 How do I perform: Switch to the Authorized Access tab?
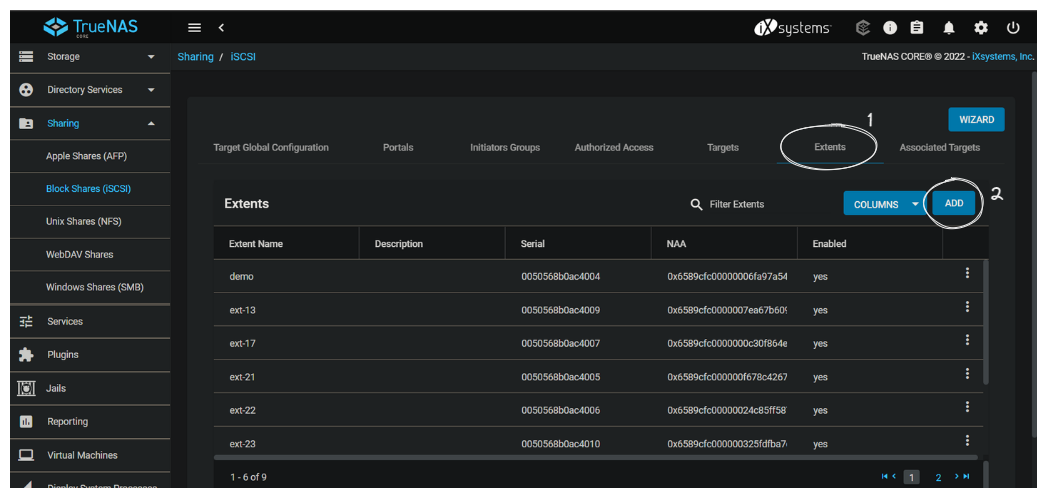pyautogui.click(x=614, y=148)
